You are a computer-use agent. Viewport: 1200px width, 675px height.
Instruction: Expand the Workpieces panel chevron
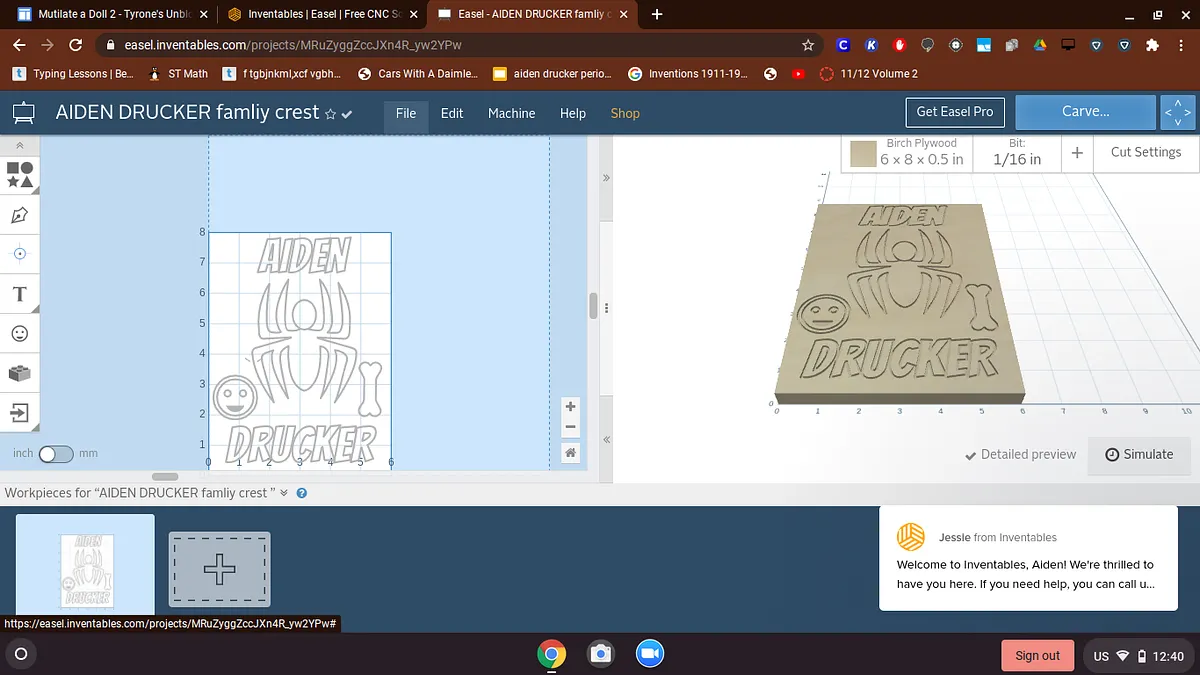[284, 493]
